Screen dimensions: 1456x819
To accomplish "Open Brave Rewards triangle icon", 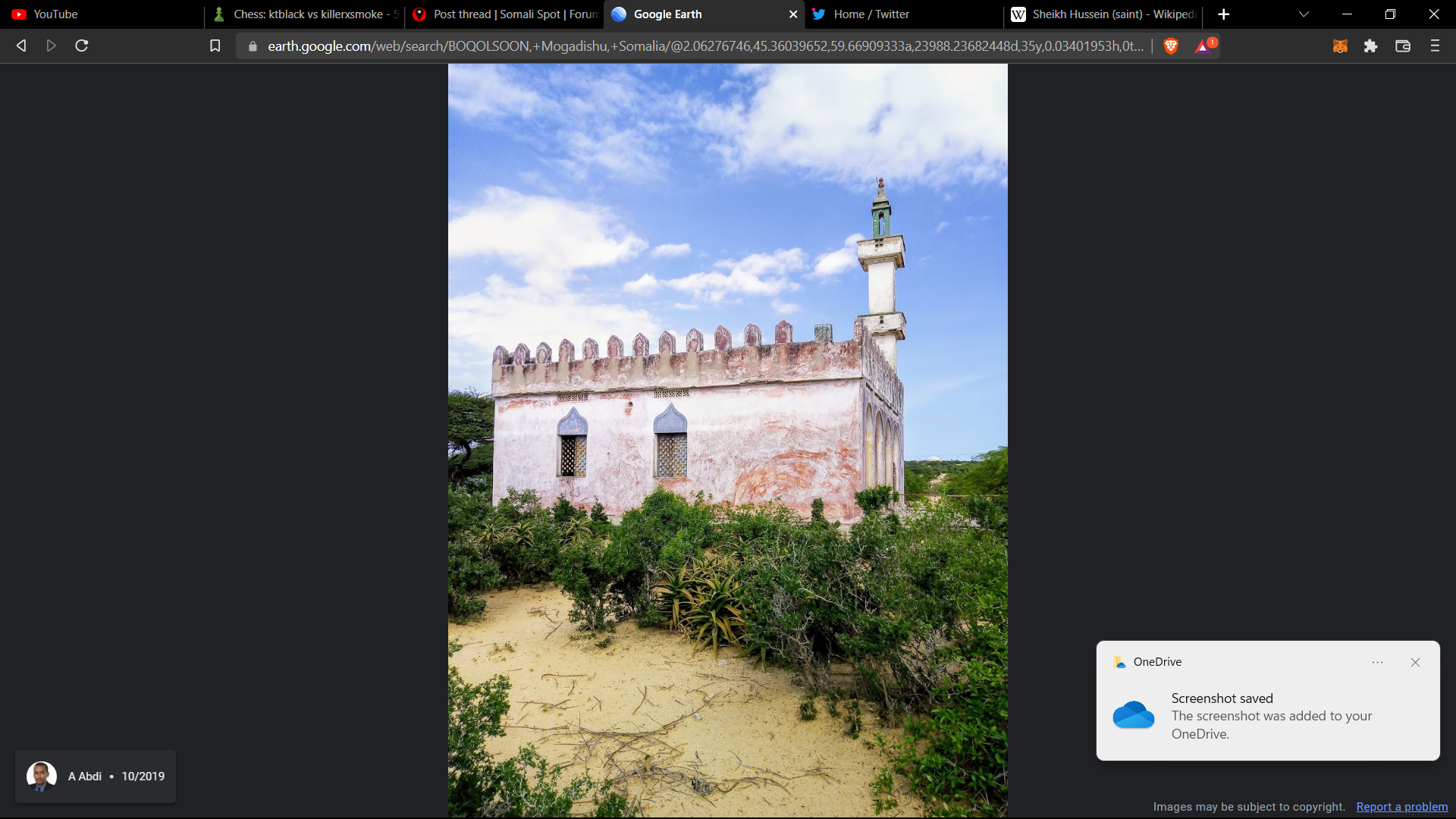I will coord(1203,46).
